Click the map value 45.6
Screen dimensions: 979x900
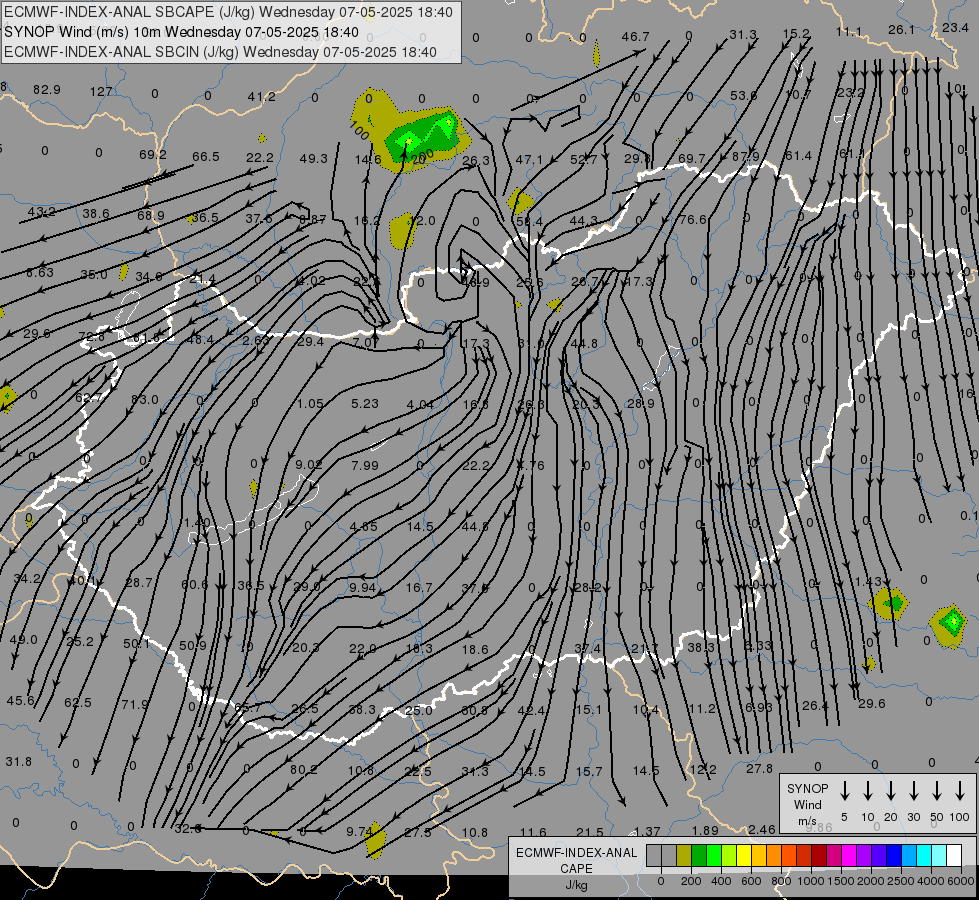point(21,701)
